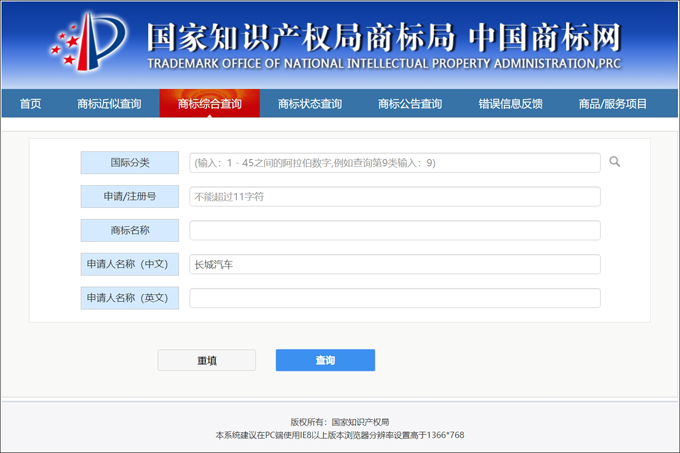
Task: Open 错误信息反馈 tab
Action: coord(510,104)
